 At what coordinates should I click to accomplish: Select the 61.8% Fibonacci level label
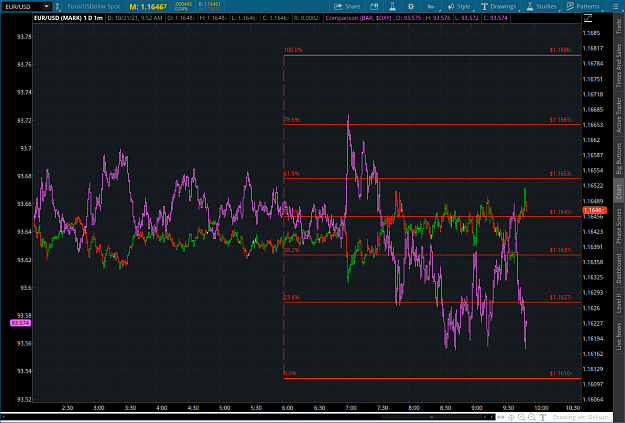click(291, 173)
